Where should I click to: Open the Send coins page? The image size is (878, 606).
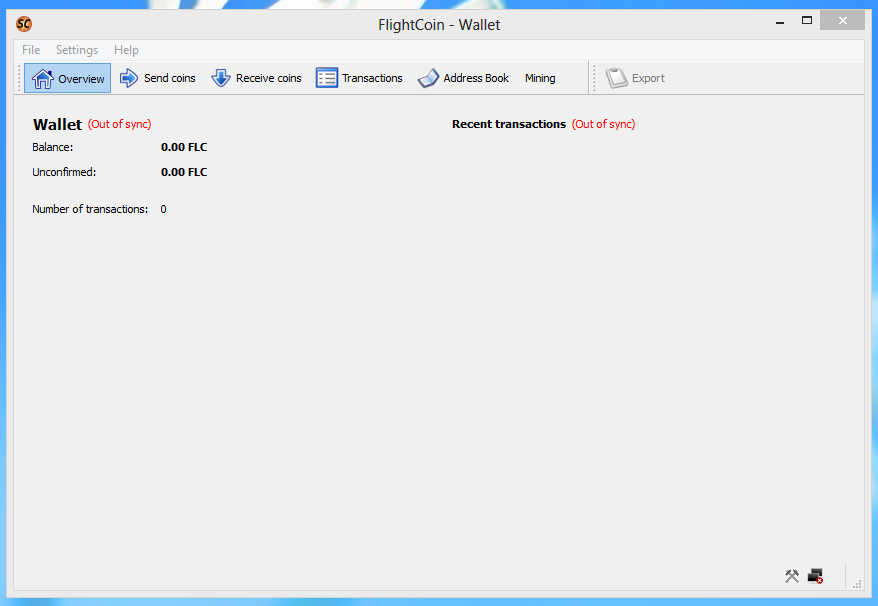pyautogui.click(x=157, y=78)
